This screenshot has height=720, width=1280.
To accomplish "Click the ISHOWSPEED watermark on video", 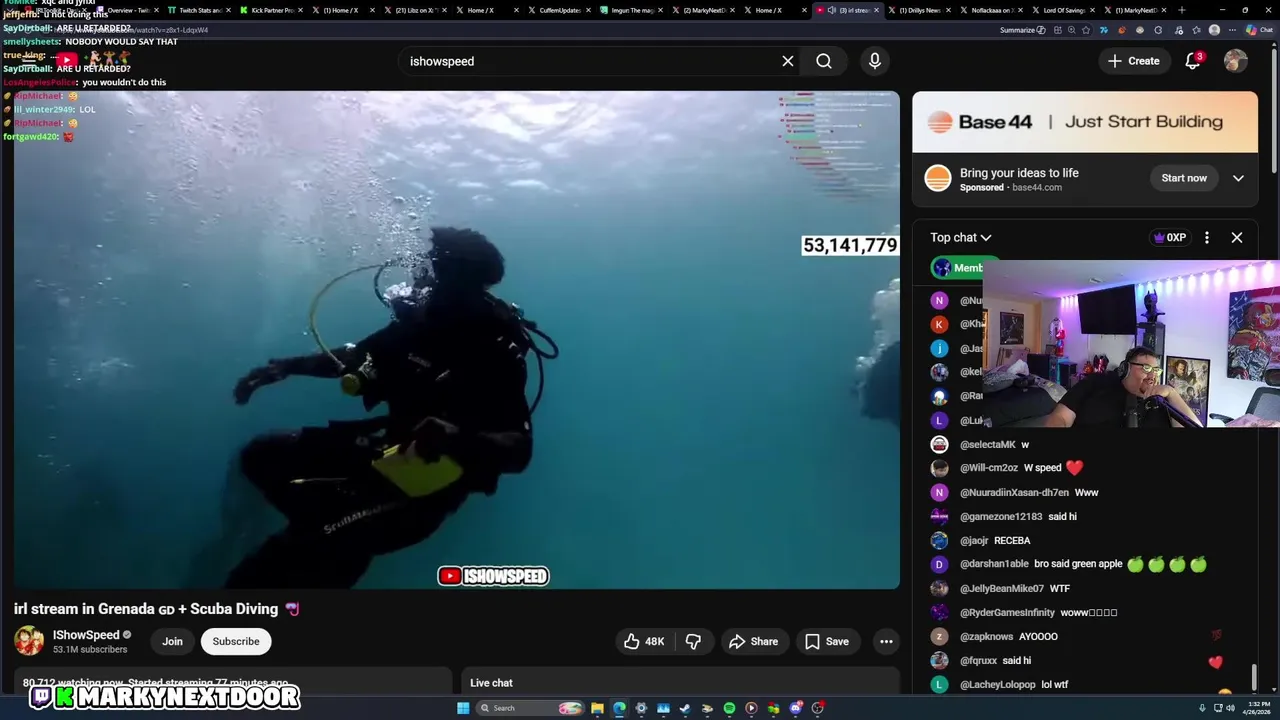I will coord(493,576).
